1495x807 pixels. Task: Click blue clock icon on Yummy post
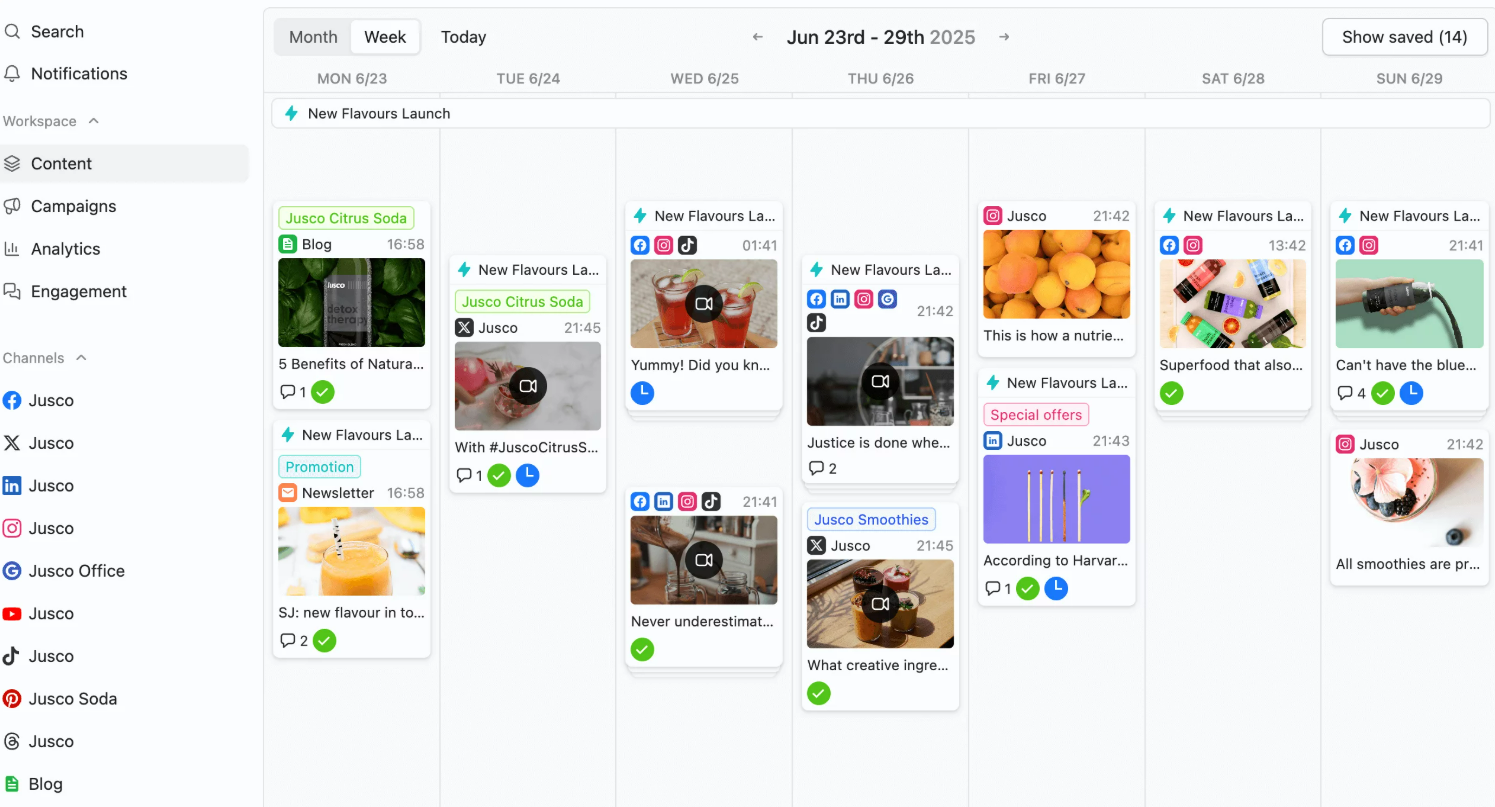click(642, 393)
